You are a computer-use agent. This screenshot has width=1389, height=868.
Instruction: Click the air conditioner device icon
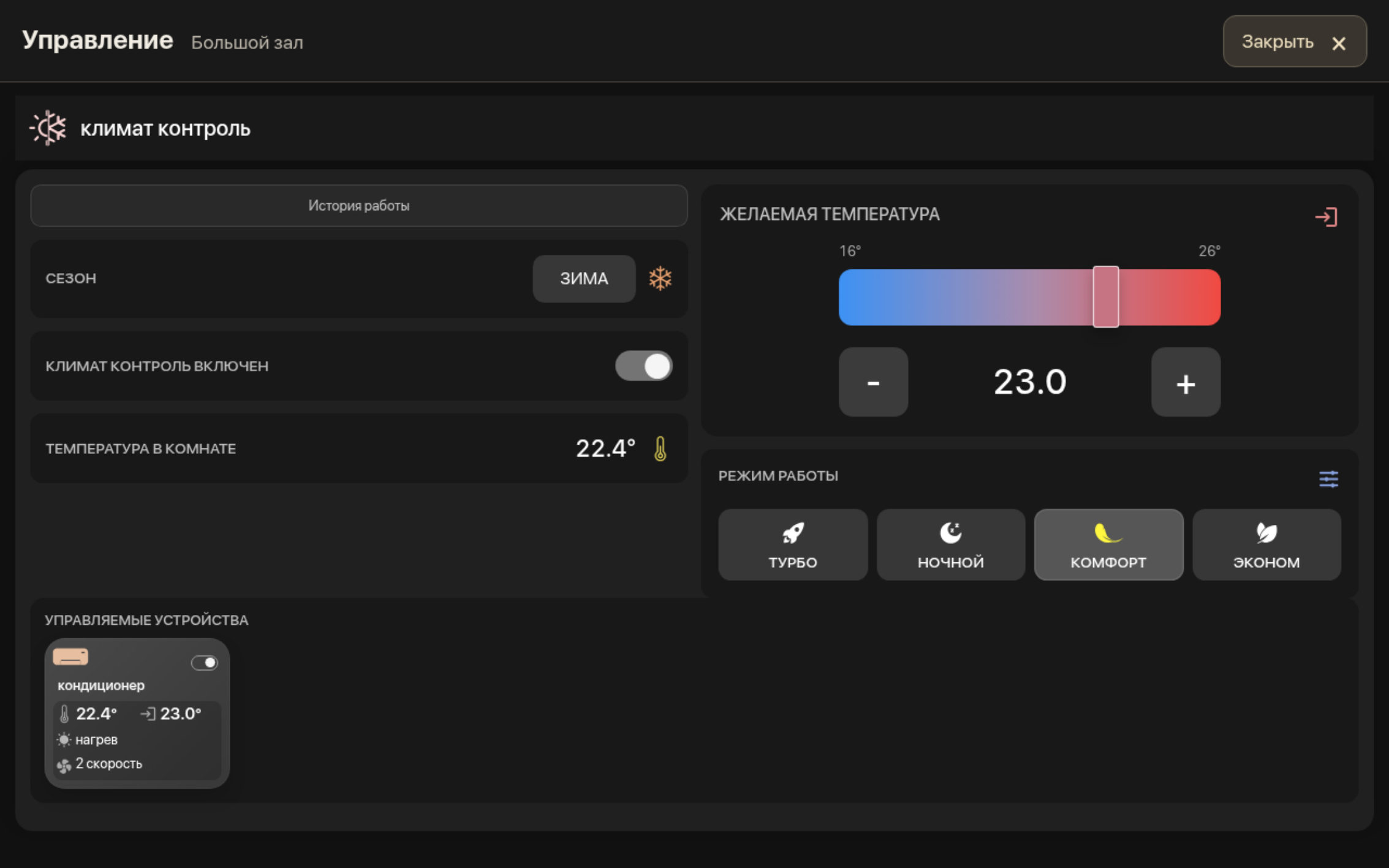coord(70,657)
